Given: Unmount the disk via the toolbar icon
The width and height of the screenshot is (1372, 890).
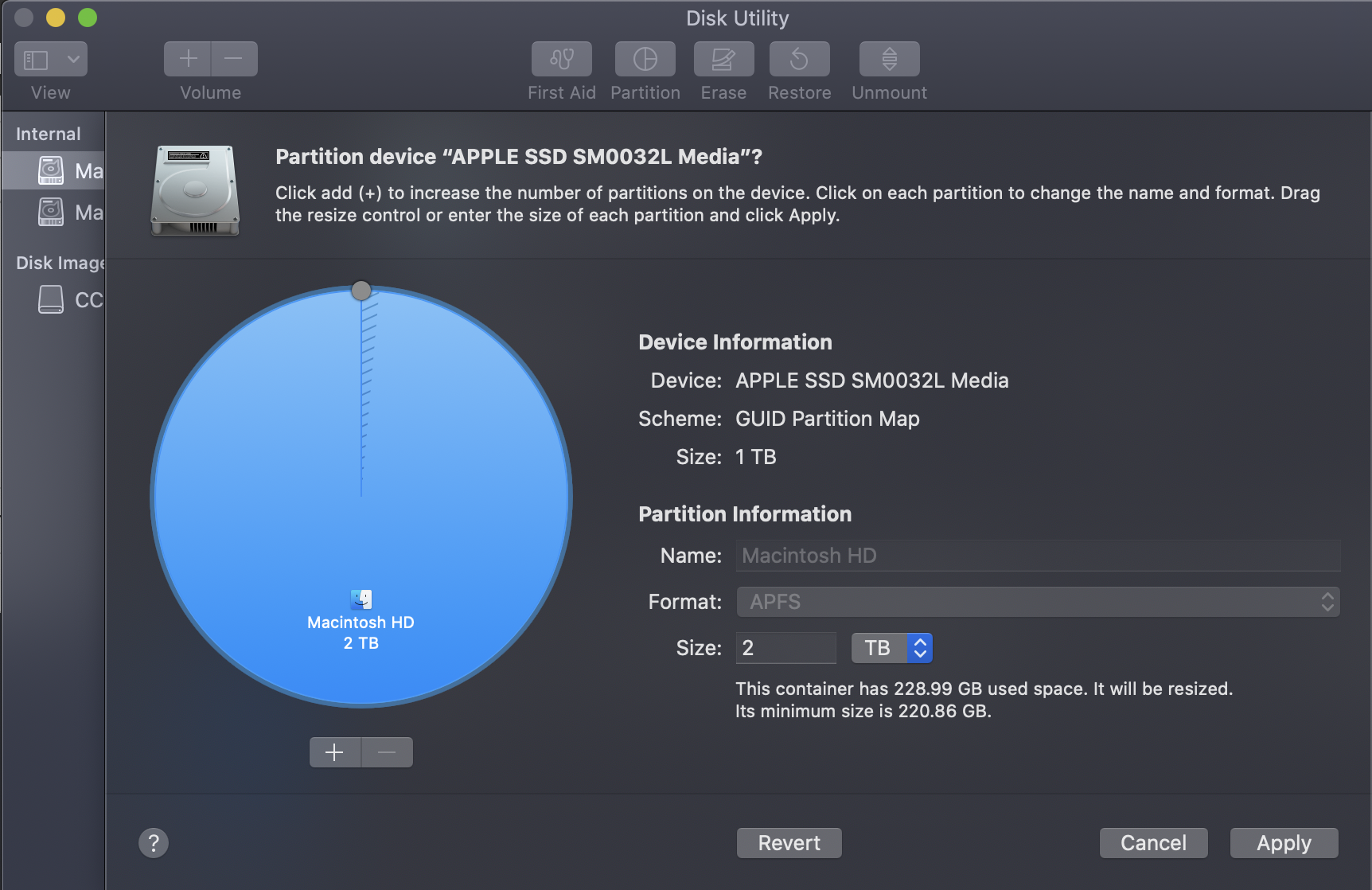Looking at the screenshot, I should (888, 58).
